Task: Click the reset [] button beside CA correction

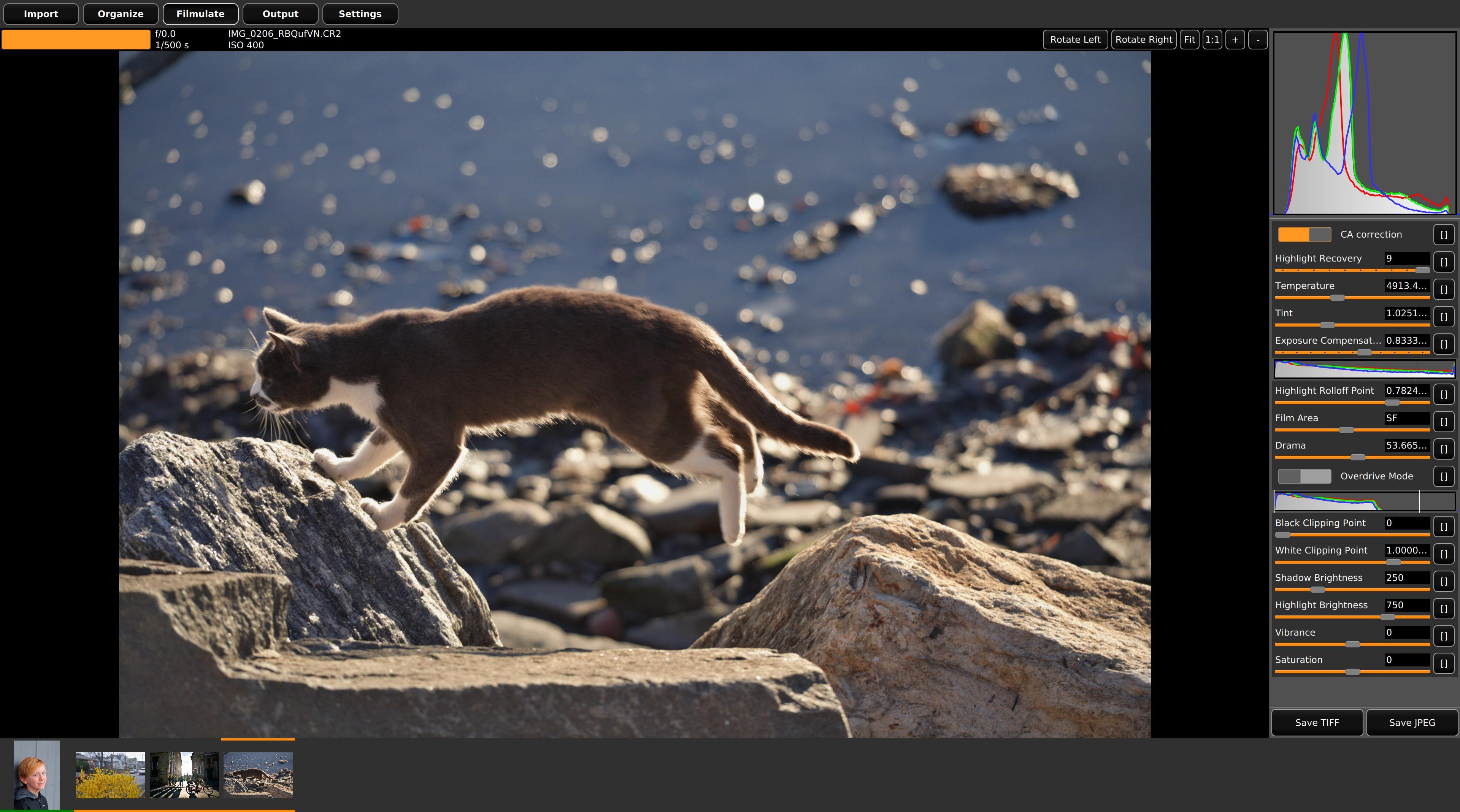Action: pos(1444,235)
